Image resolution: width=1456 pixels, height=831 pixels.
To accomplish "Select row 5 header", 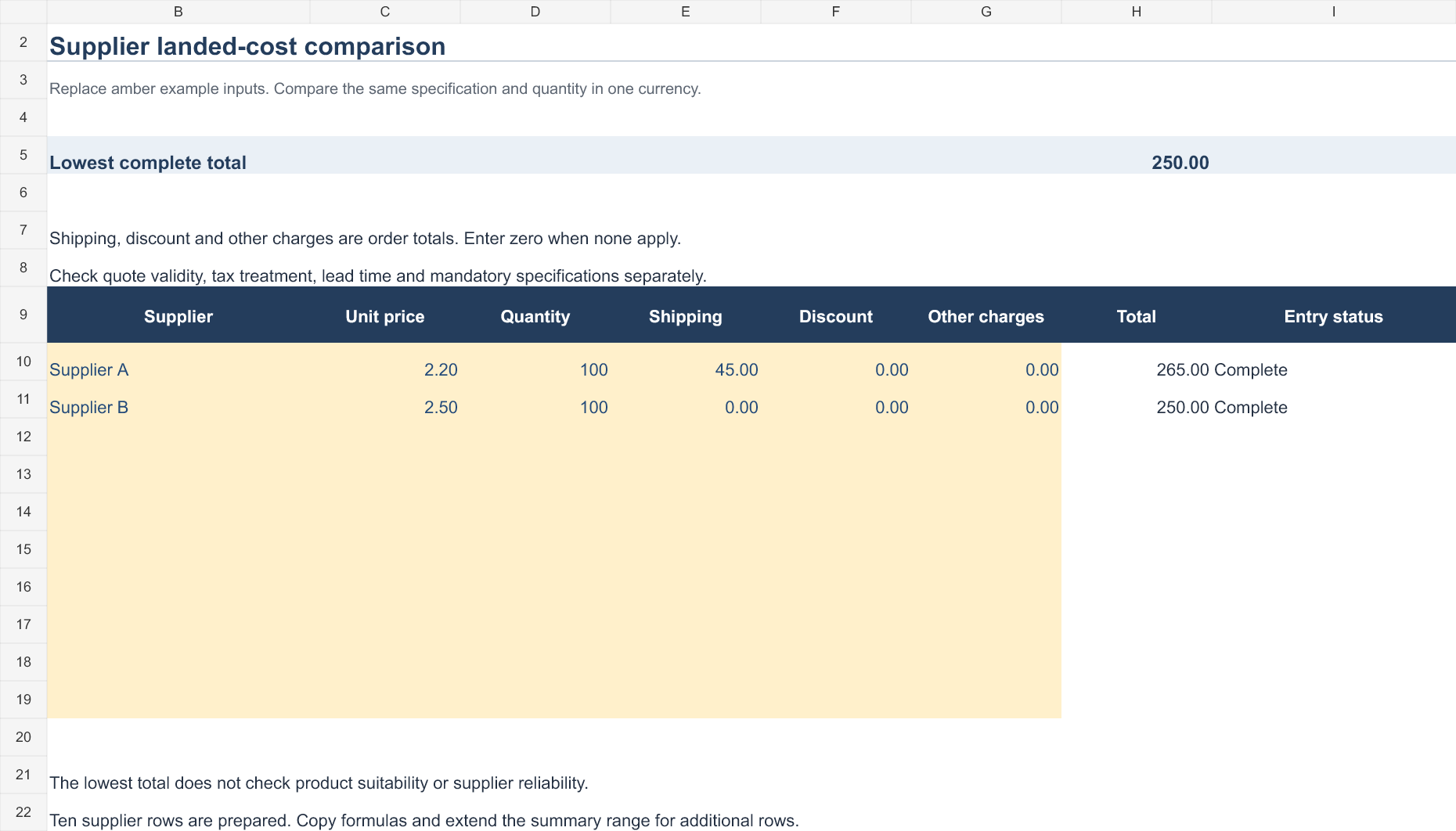I will click(23, 155).
